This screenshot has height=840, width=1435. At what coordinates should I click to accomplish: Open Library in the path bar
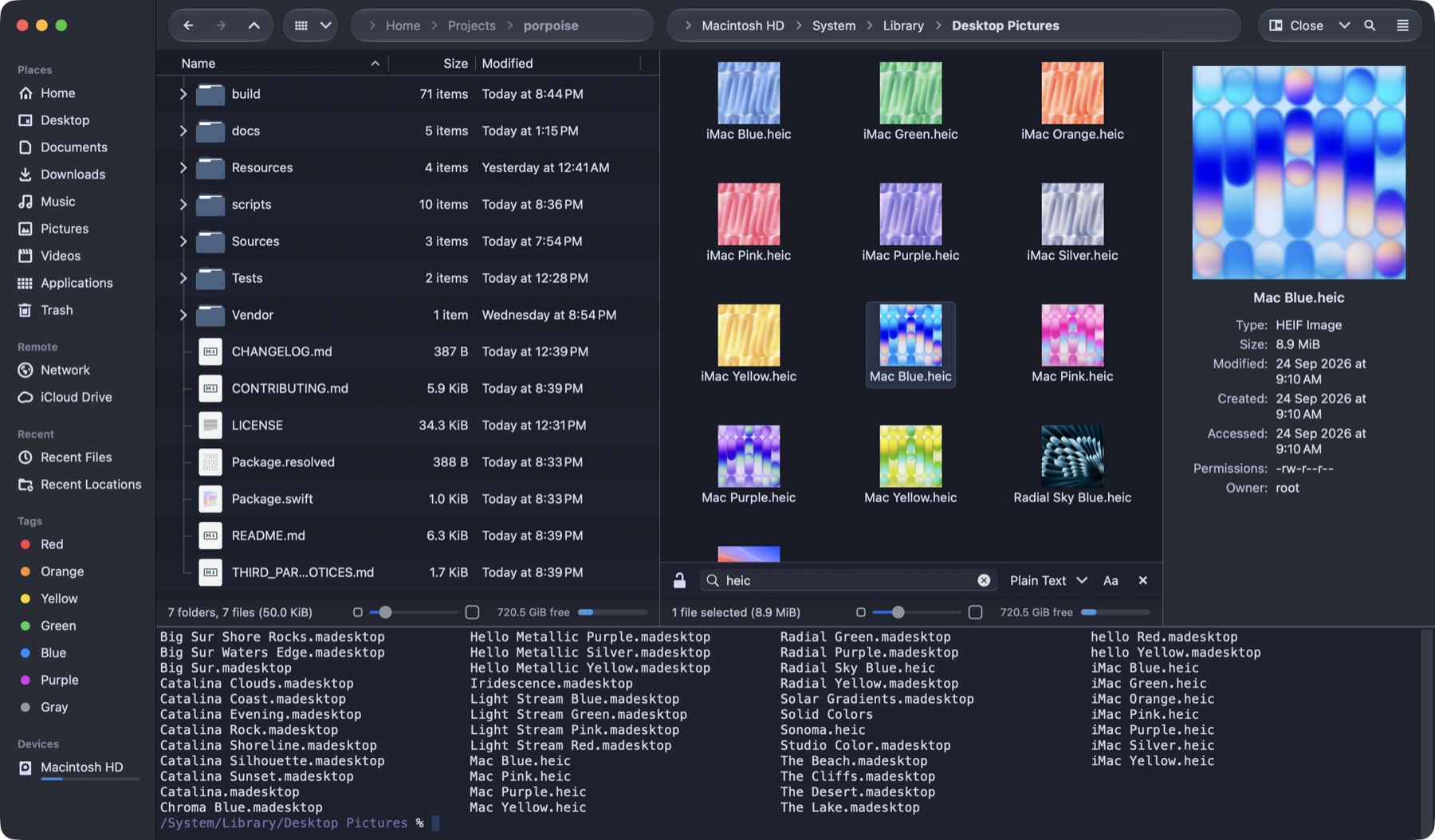click(x=903, y=26)
